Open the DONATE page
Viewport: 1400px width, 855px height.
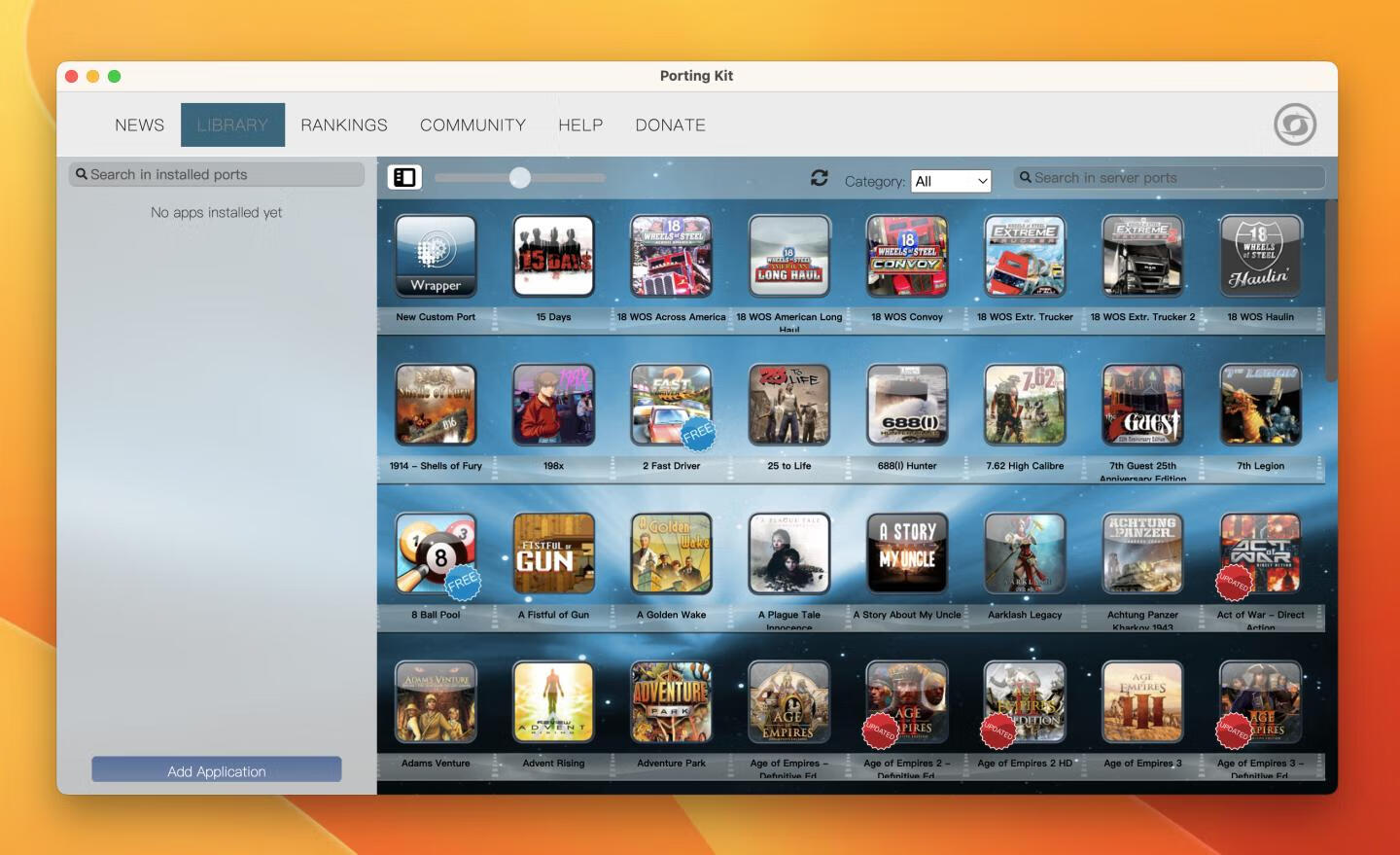tap(670, 125)
